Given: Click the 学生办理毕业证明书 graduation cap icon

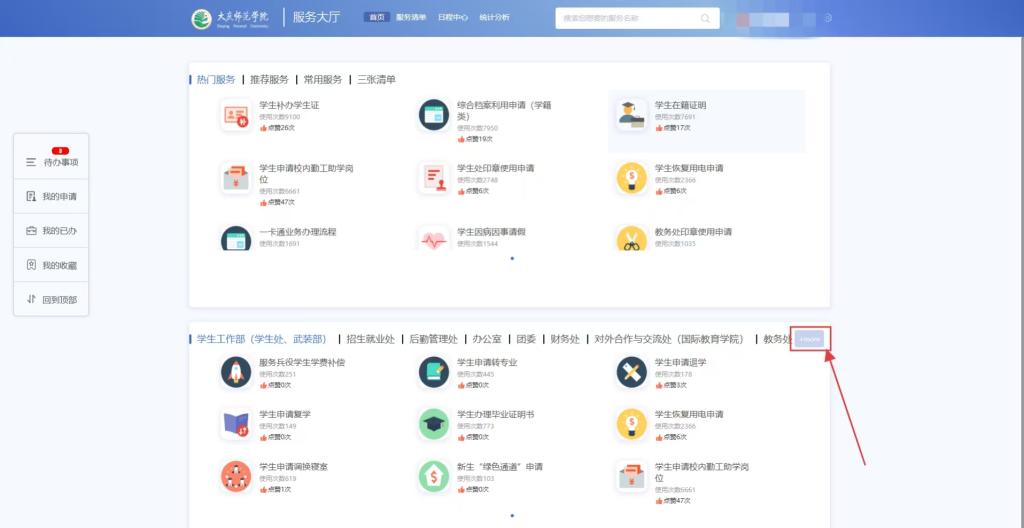Looking at the screenshot, I should coord(433,424).
